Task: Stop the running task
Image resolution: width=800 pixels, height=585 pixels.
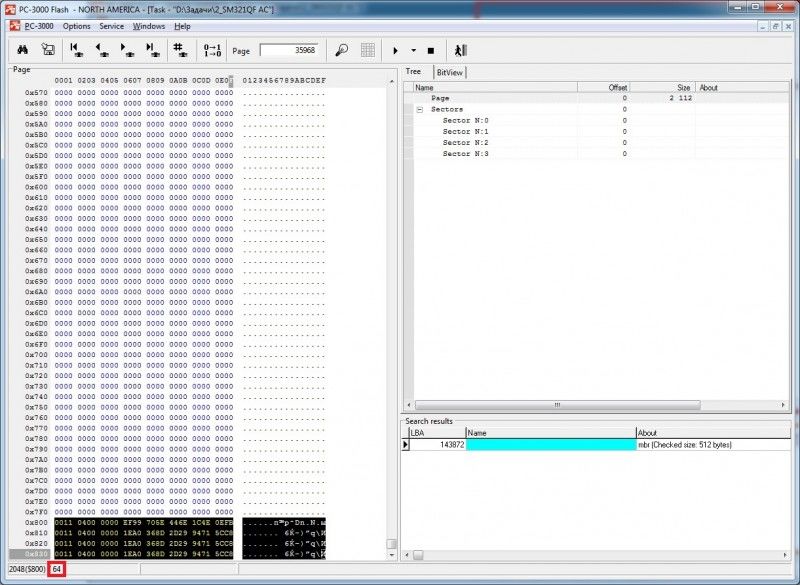Action: 431,50
